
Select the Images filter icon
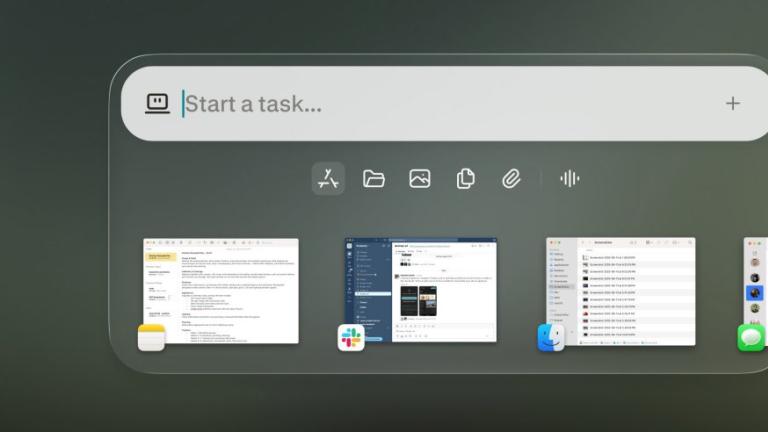pos(420,179)
